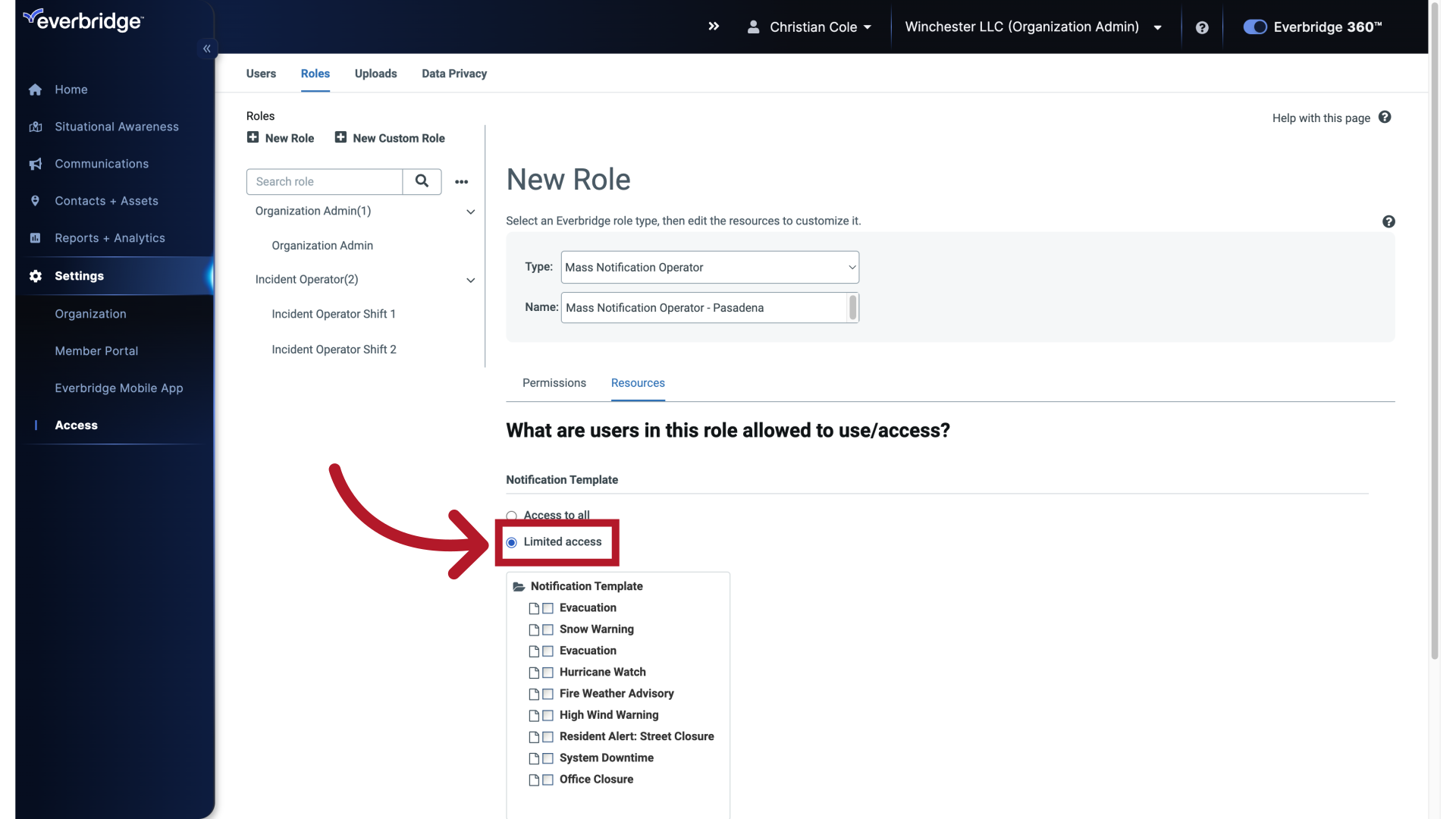This screenshot has width=1456, height=819.
Task: Switch to the Permissions tab
Action: (554, 383)
